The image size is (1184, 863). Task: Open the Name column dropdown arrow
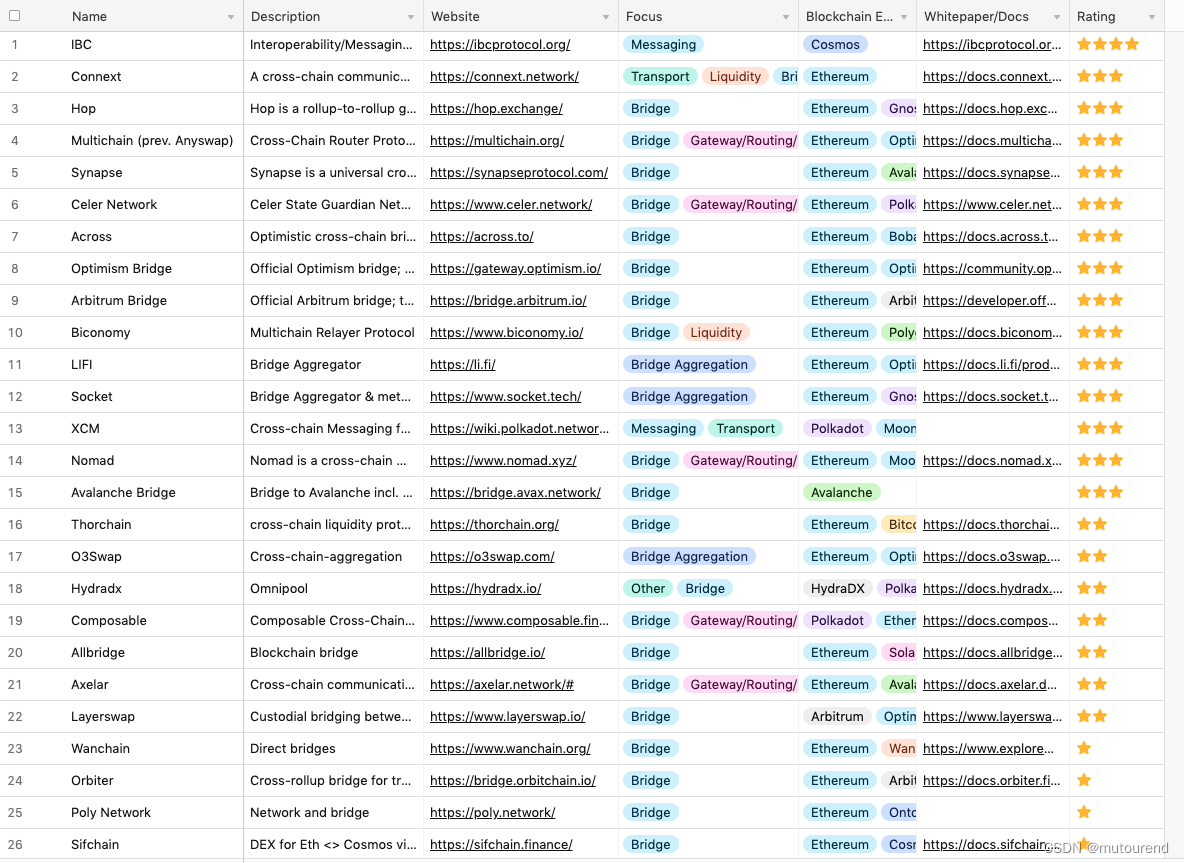pyautogui.click(x=230, y=17)
